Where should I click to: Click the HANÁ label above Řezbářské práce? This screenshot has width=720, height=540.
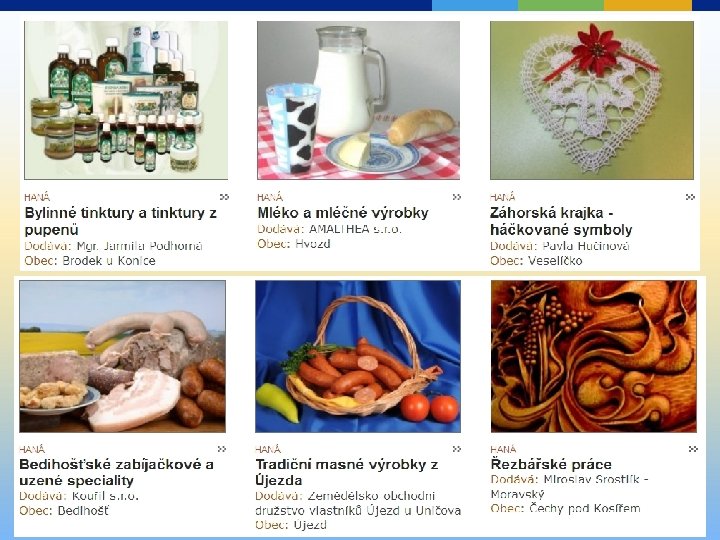click(x=503, y=449)
